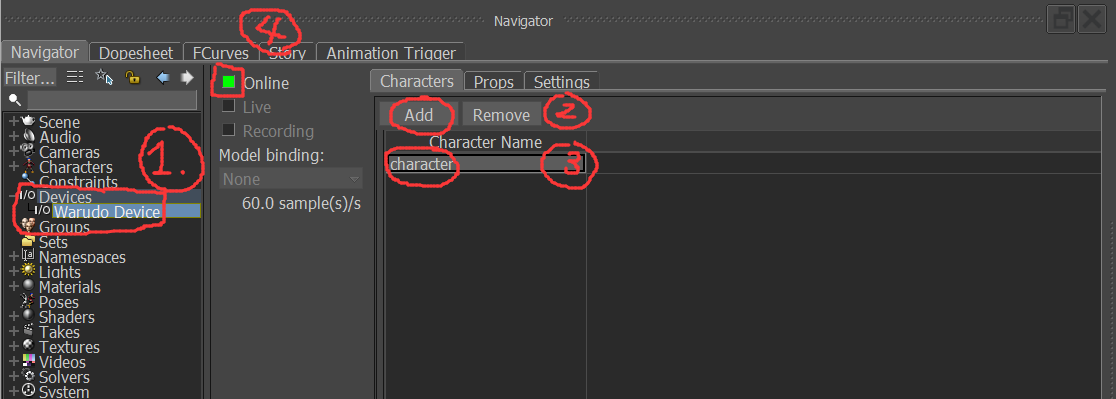Open the Props tab
Viewport: 1116px width, 399px height.
click(x=494, y=82)
